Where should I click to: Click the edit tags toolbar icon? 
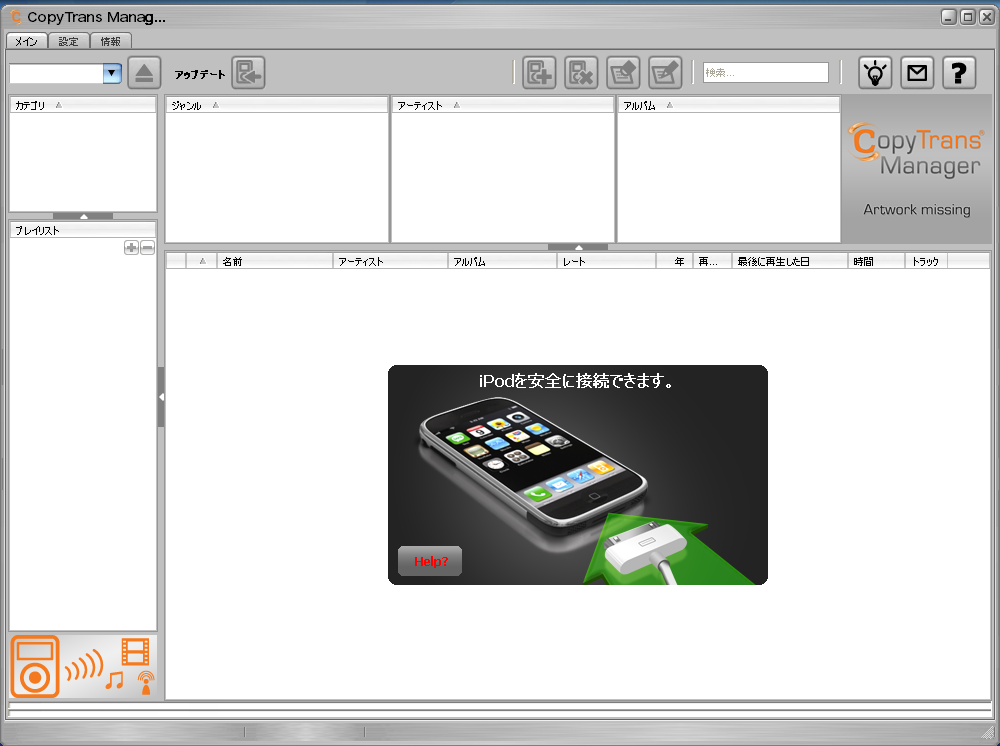623,73
